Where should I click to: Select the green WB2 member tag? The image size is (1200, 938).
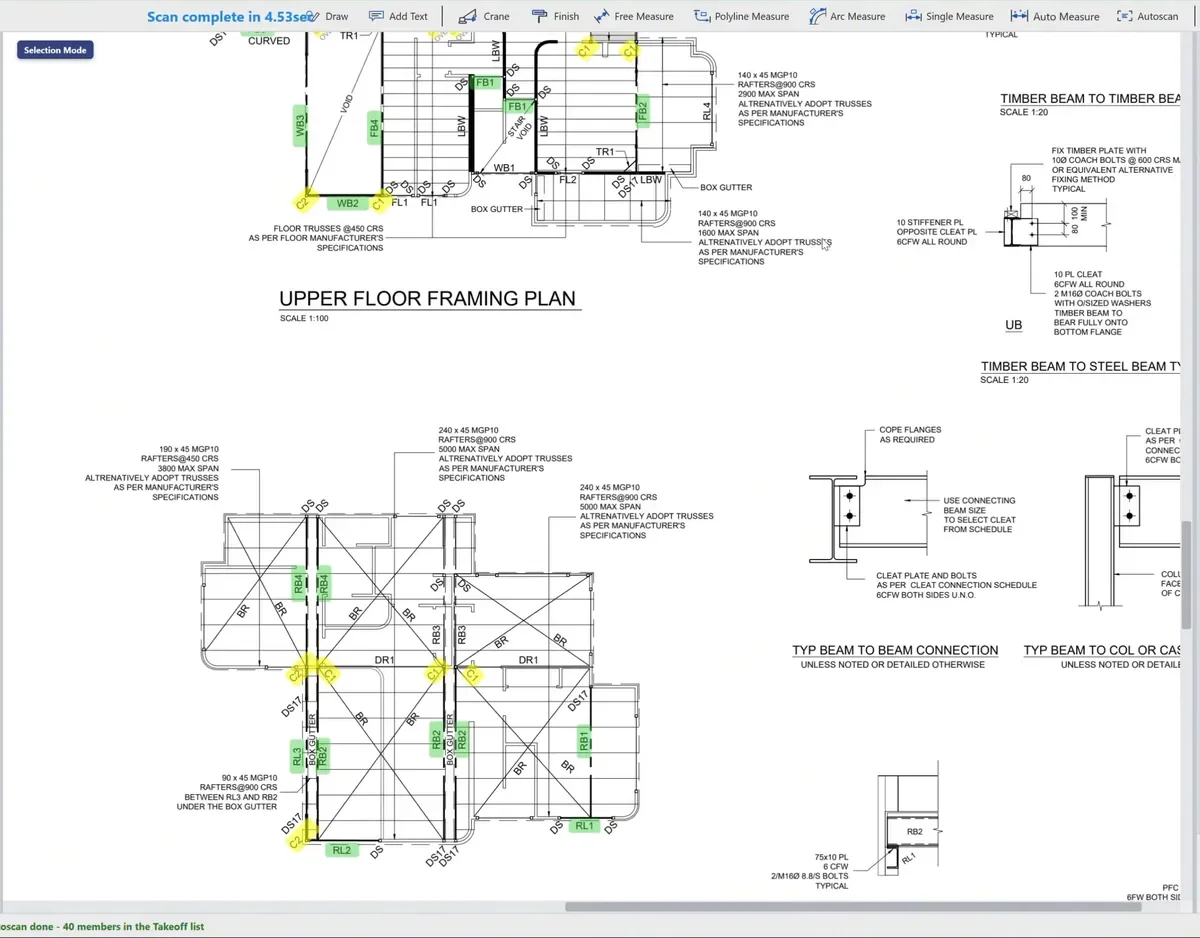pyautogui.click(x=347, y=203)
